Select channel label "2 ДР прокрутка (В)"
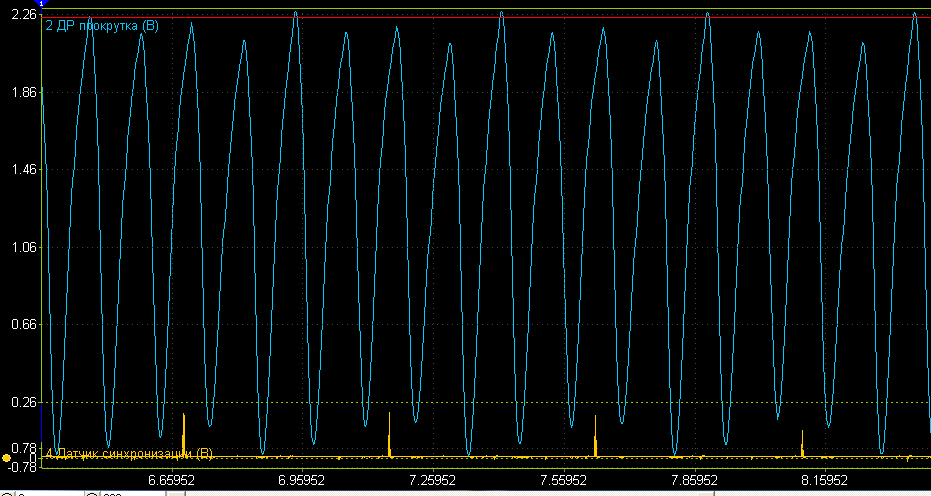 [x=102, y=26]
